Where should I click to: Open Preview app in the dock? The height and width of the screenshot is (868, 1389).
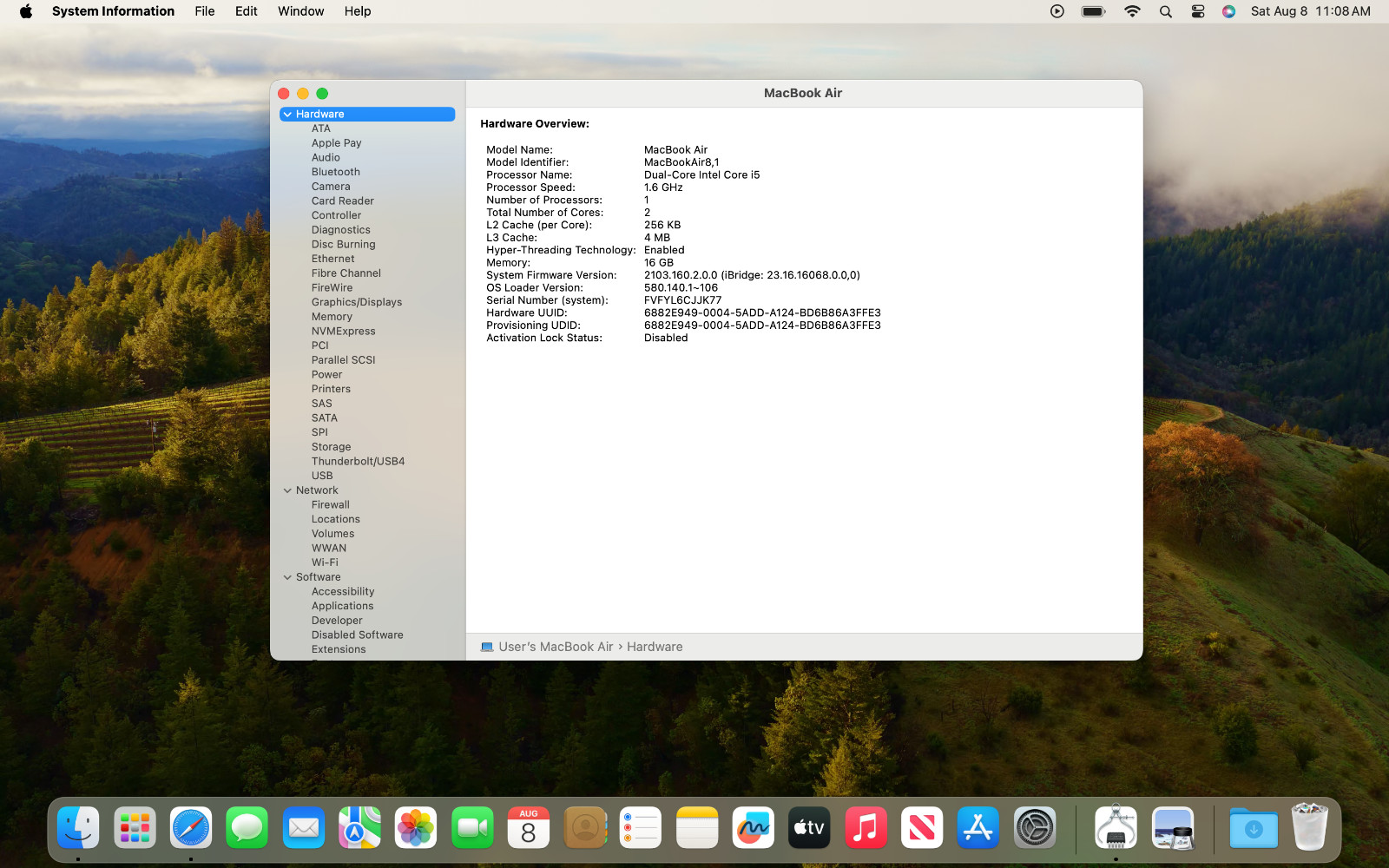(1173, 828)
